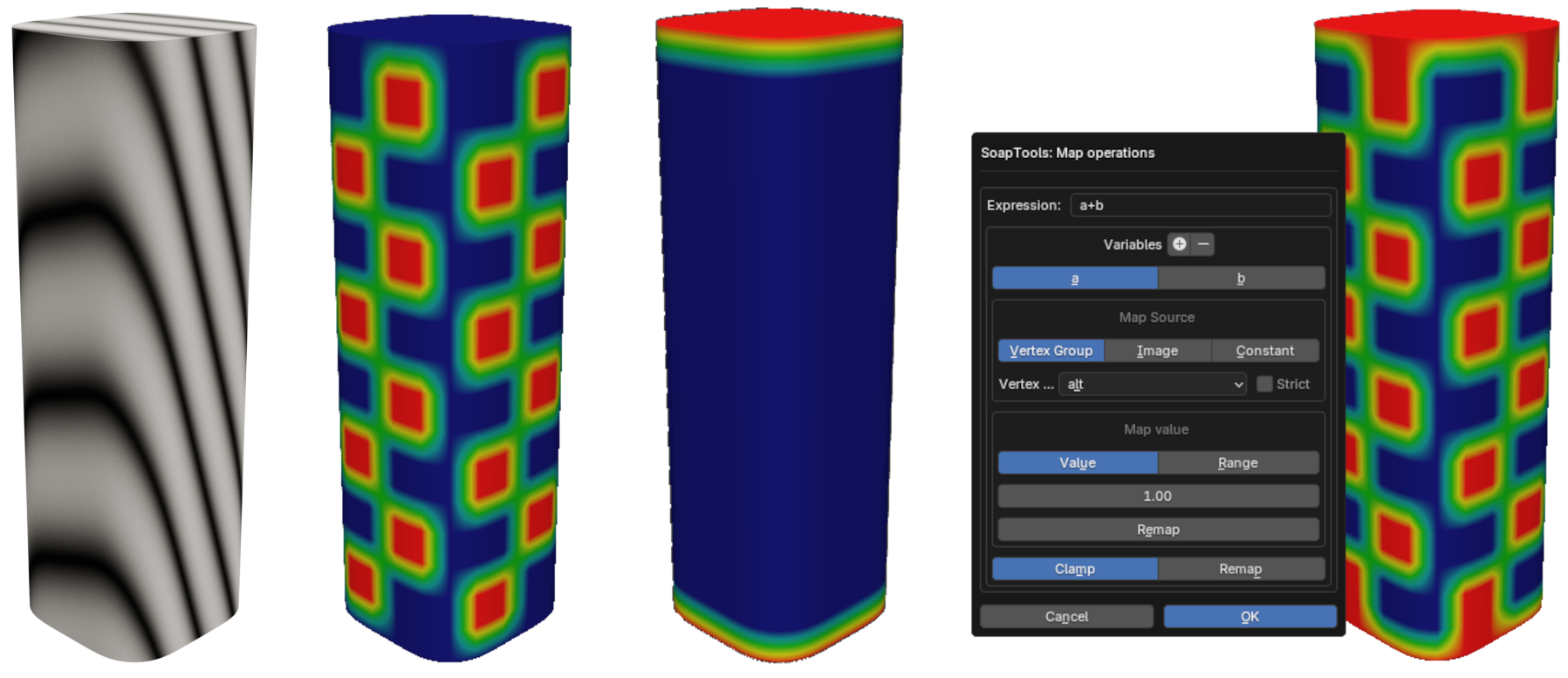This screenshot has height=678, width=1568.
Task: Click the remove variable minus icon
Action: (1203, 244)
